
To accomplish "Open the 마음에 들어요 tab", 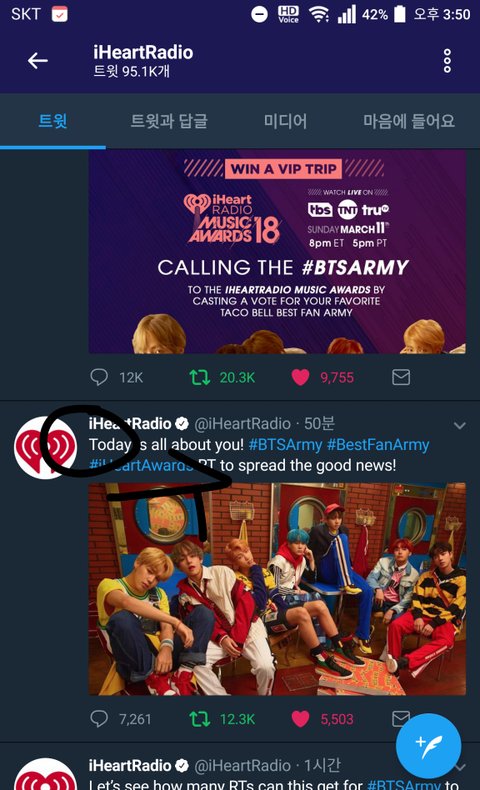I will point(409,121).
